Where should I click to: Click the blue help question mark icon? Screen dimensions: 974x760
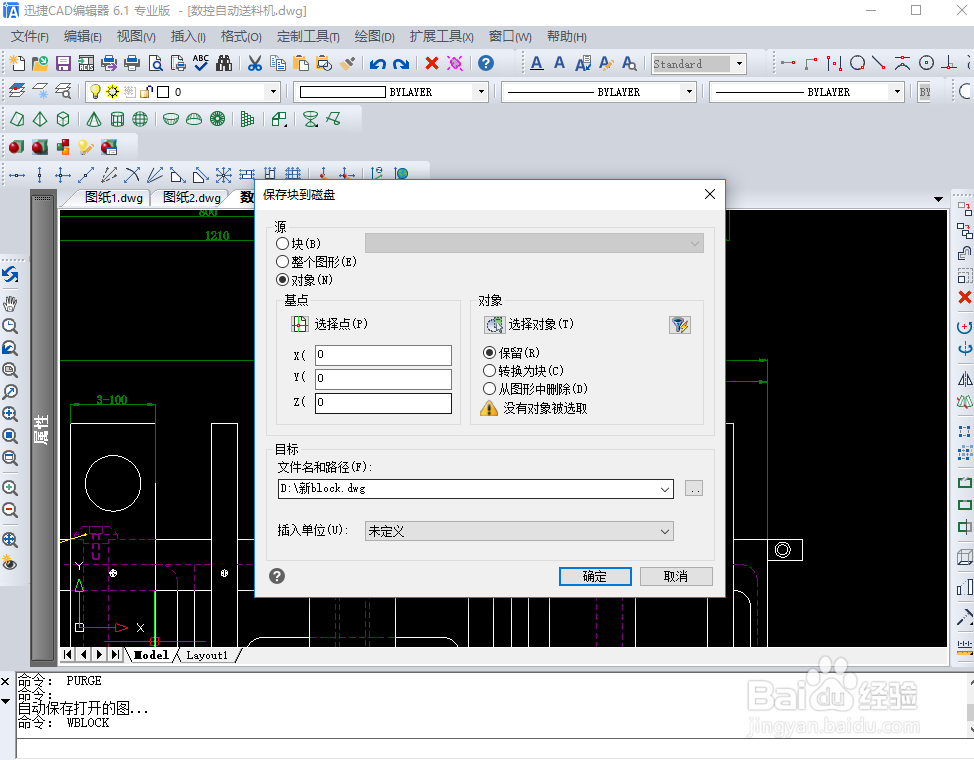(486, 63)
